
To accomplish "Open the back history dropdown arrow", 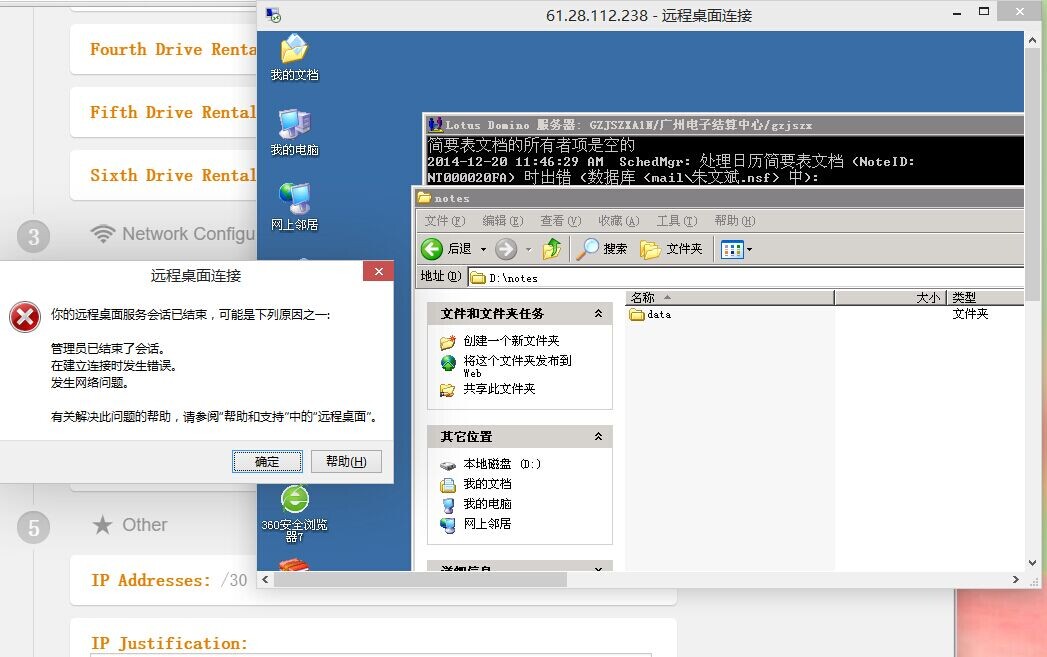I will click(483, 250).
